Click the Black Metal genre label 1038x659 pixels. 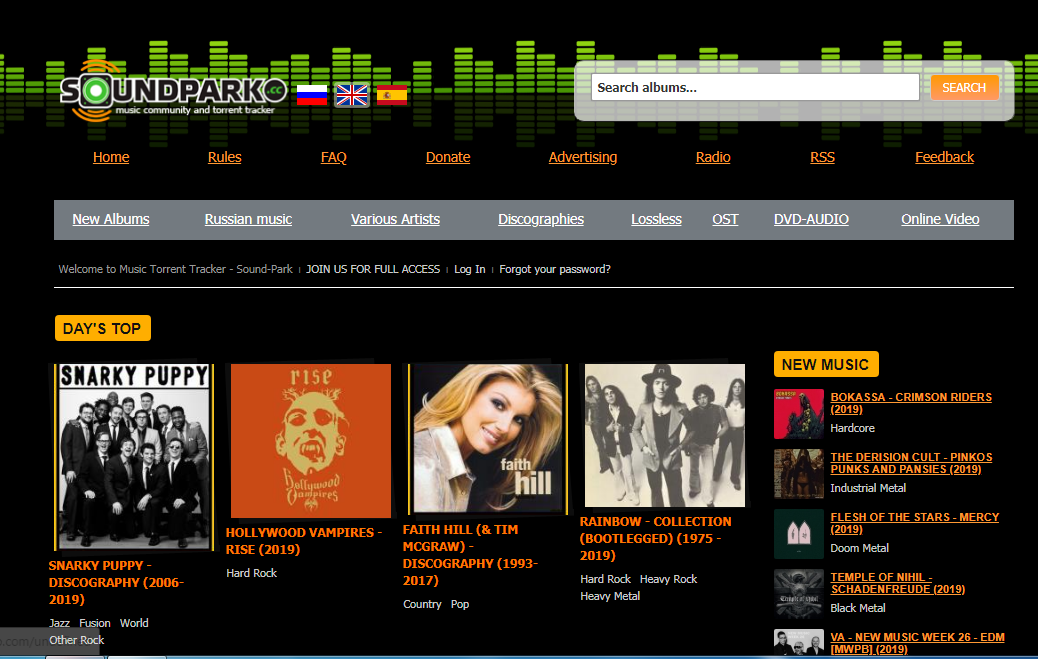click(x=857, y=608)
